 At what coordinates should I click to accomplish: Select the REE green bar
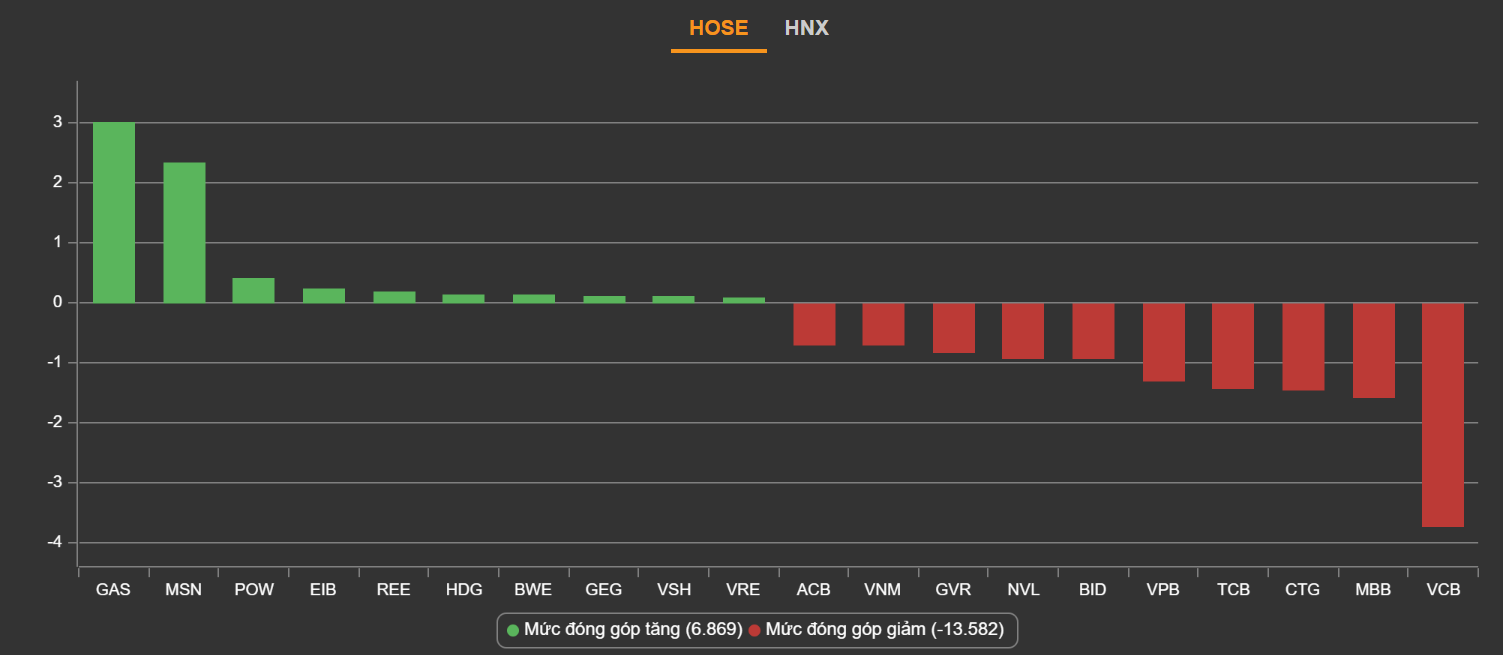(394, 297)
